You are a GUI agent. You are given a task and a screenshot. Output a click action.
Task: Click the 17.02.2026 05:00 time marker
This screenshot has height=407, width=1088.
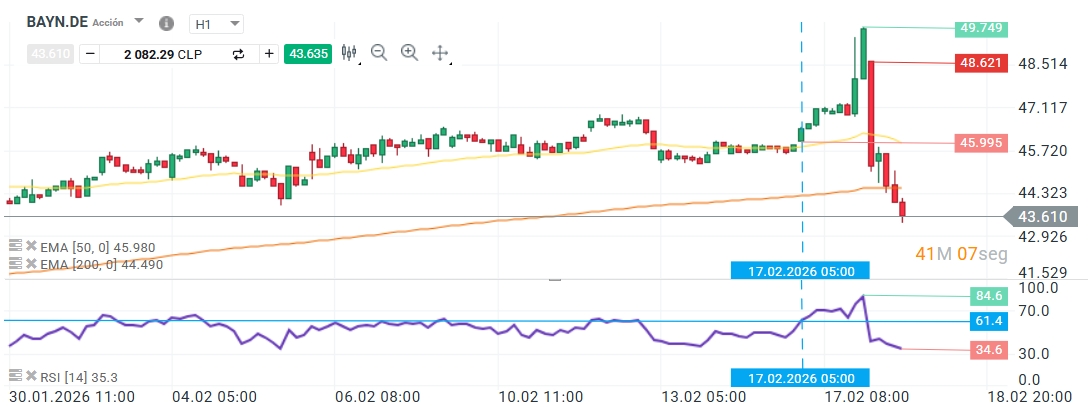click(x=800, y=269)
